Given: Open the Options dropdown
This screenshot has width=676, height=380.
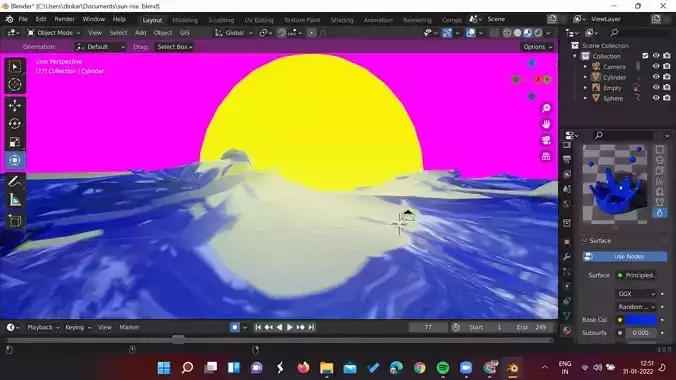Looking at the screenshot, I should pyautogui.click(x=538, y=47).
